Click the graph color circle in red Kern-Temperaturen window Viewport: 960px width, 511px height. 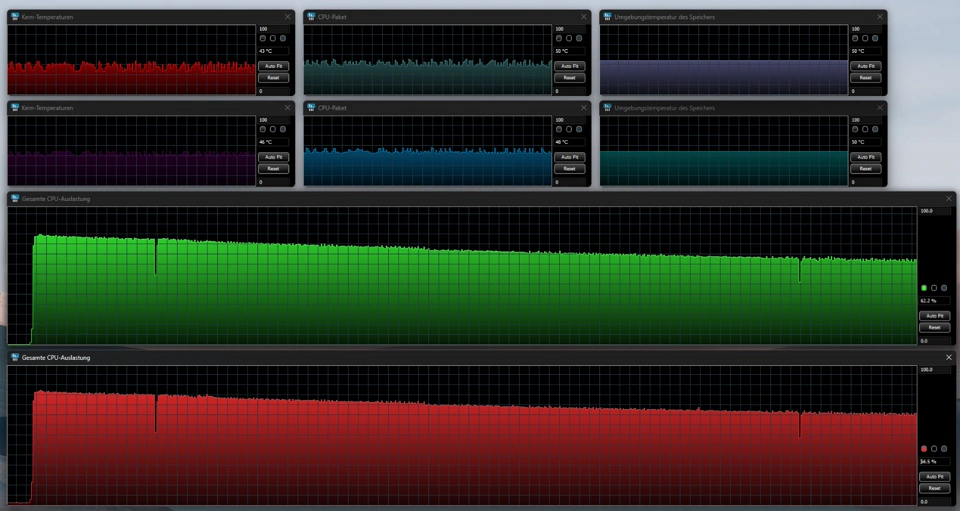[263, 38]
